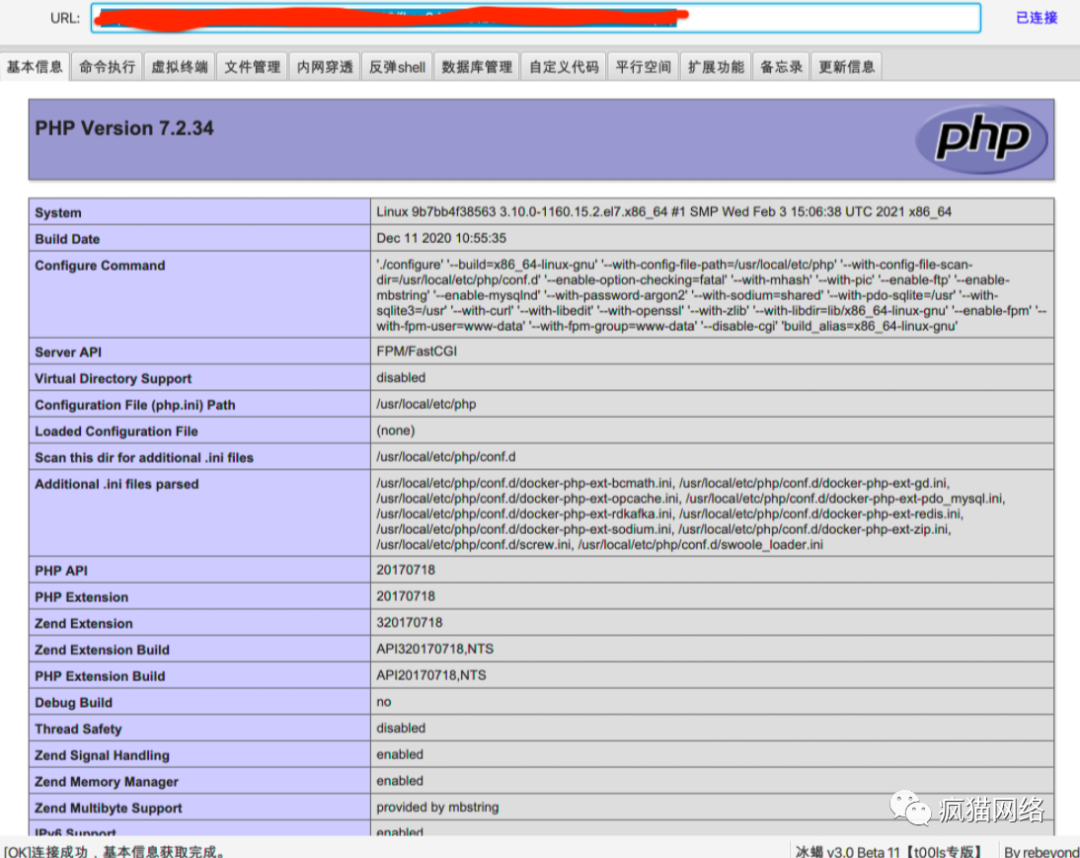Click Virtual Directory Support label

click(x=113, y=379)
